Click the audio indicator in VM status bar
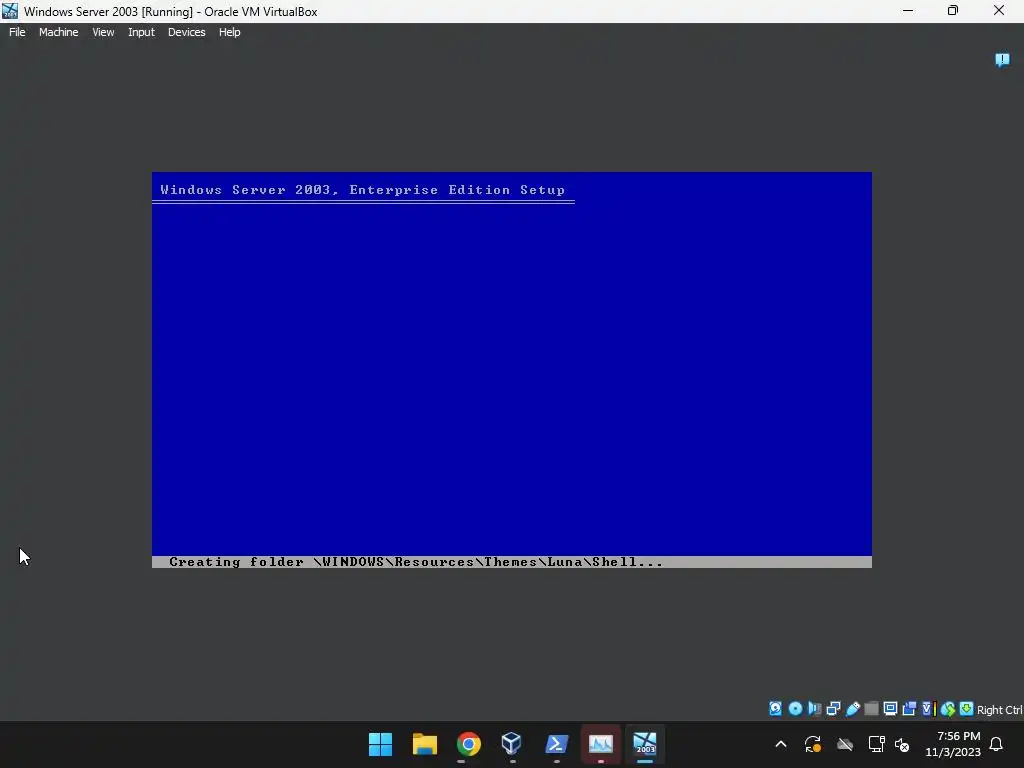Screen dimensions: 1024x768 tap(814, 709)
